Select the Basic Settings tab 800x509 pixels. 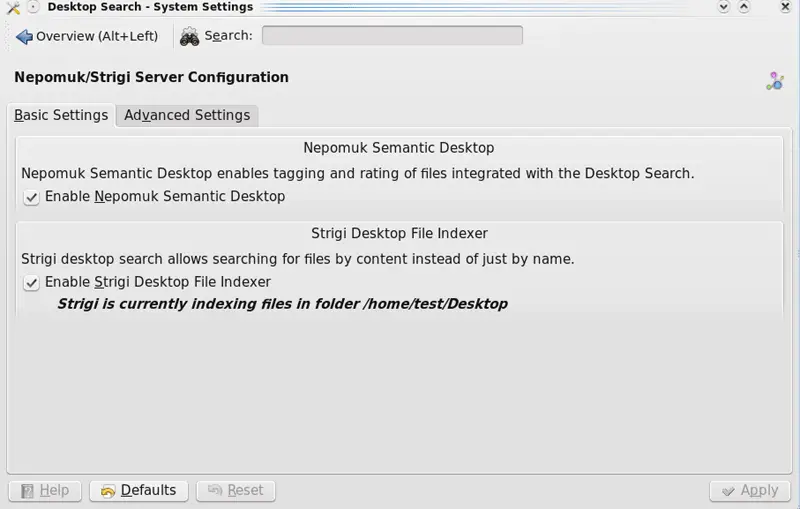61,115
